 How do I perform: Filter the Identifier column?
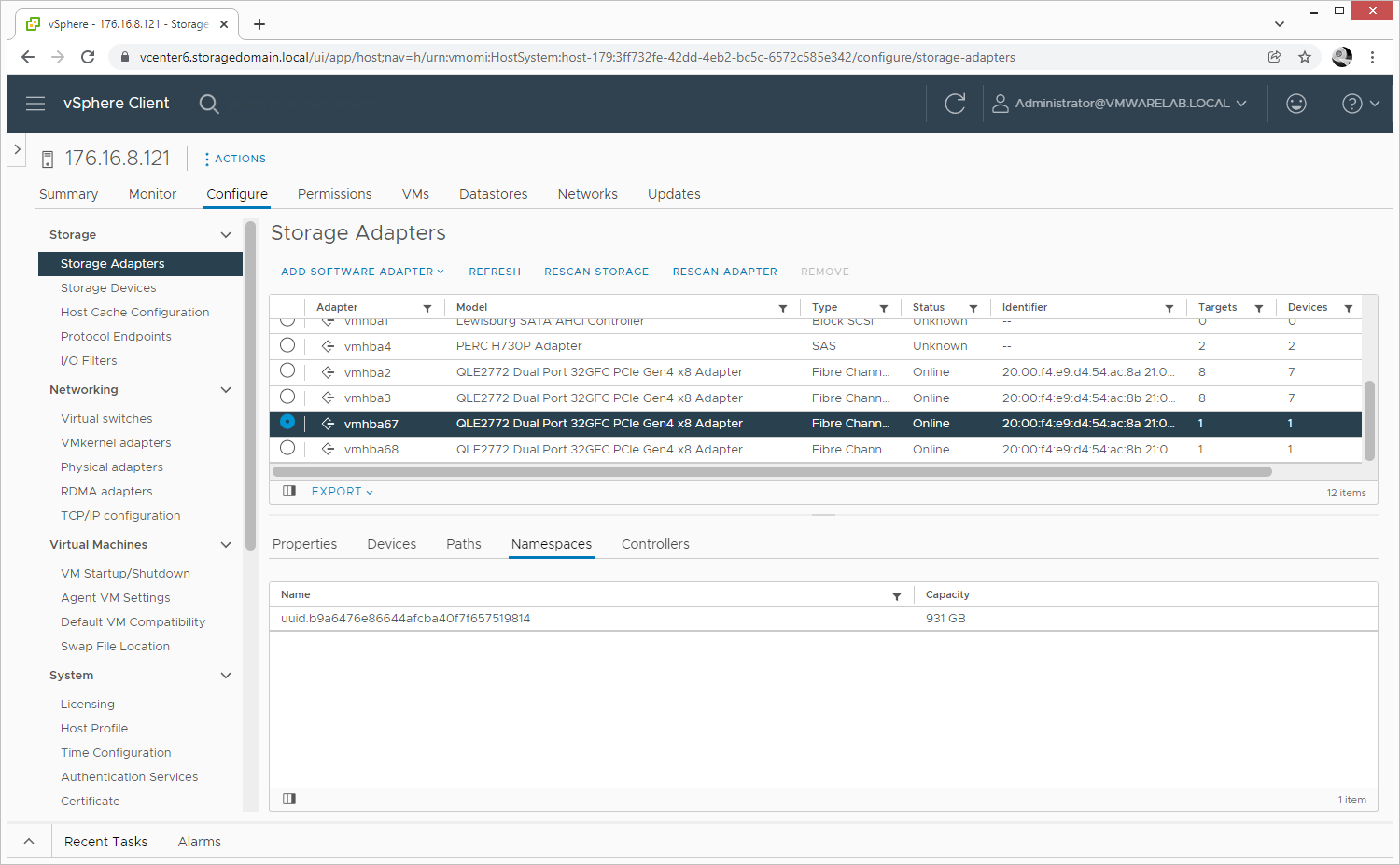(1169, 308)
